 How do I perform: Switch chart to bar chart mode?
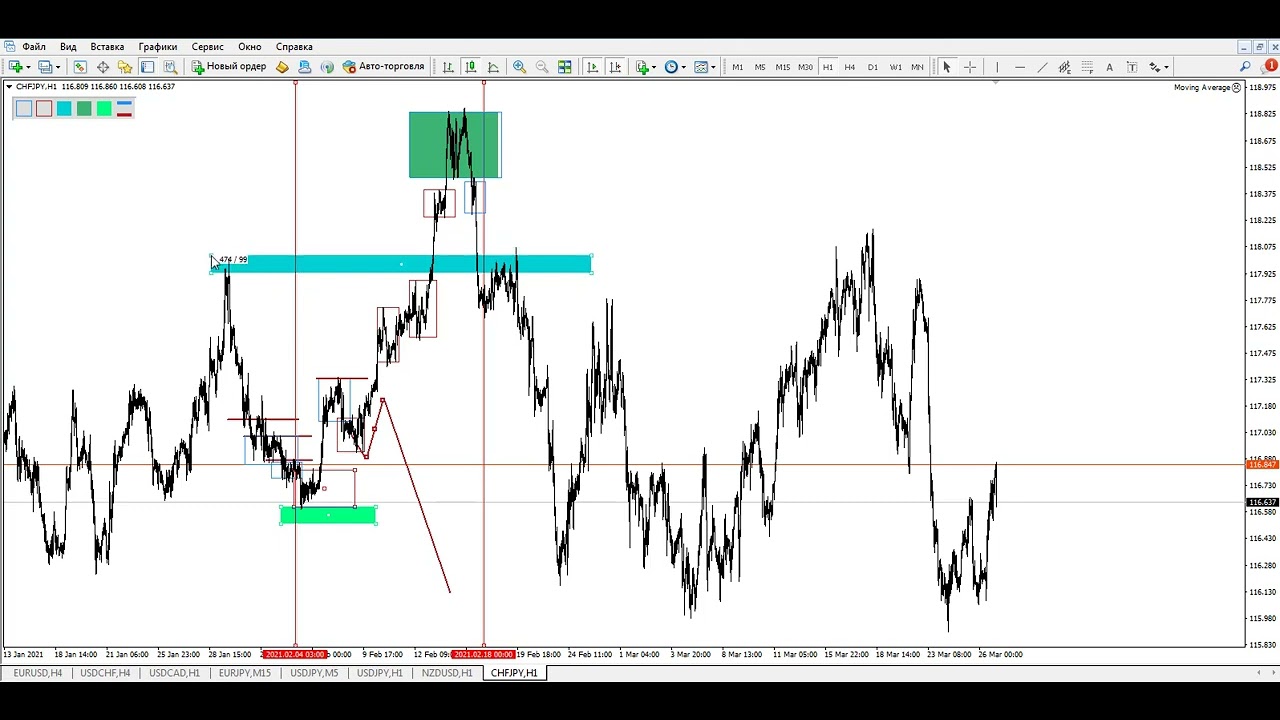coord(447,67)
